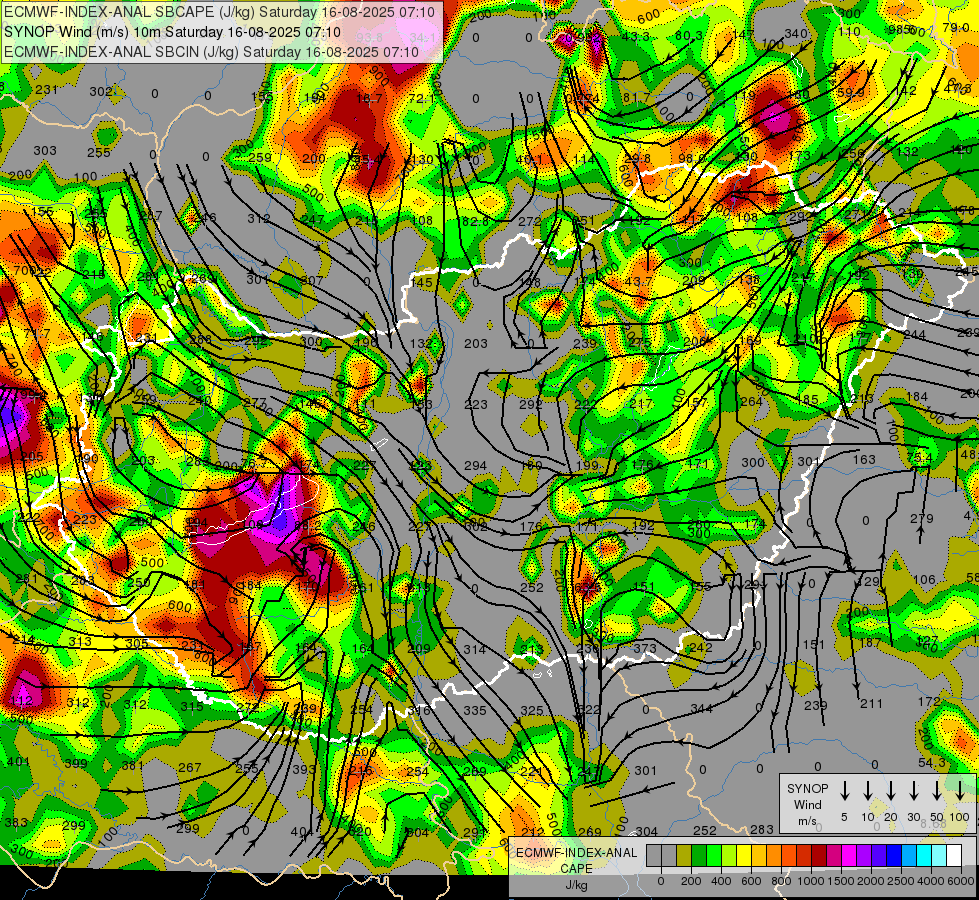Image resolution: width=979 pixels, height=900 pixels.
Task: Click the map value '335'
Action: pos(475,710)
